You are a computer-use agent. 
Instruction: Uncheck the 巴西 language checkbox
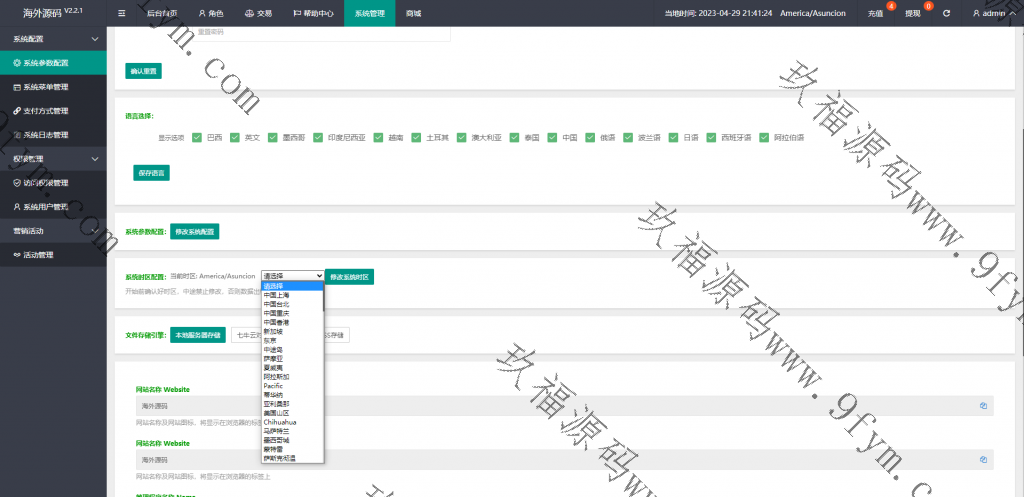(x=197, y=137)
